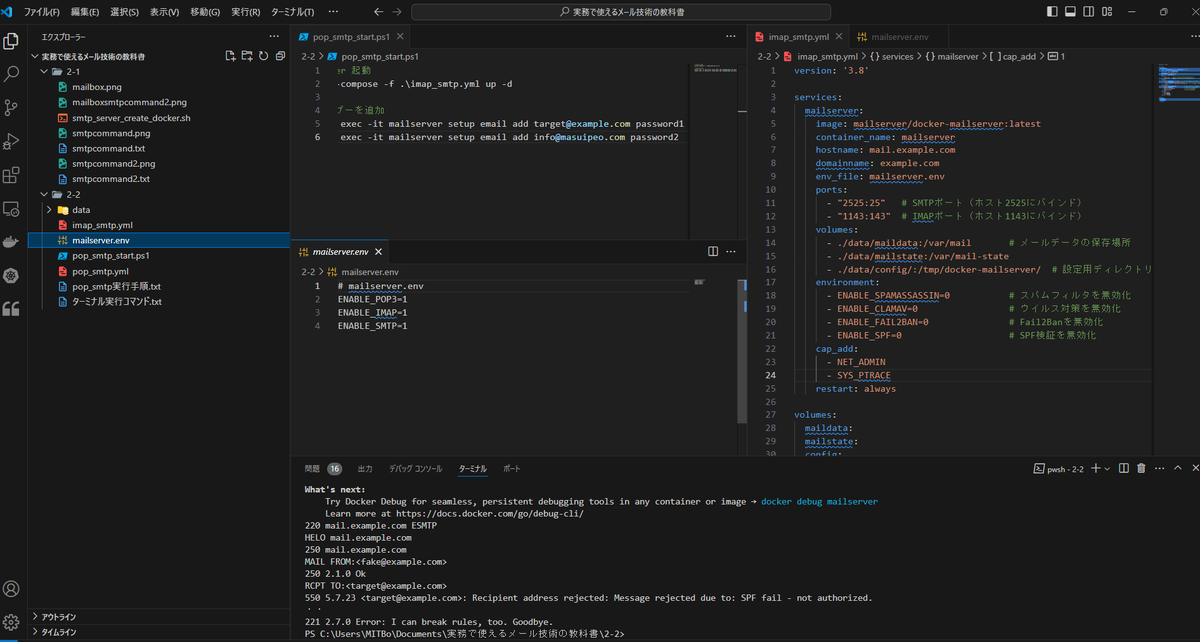Open the Kubernetes view in activity bar
Image resolution: width=1200 pixels, height=642 pixels.
click(12, 275)
